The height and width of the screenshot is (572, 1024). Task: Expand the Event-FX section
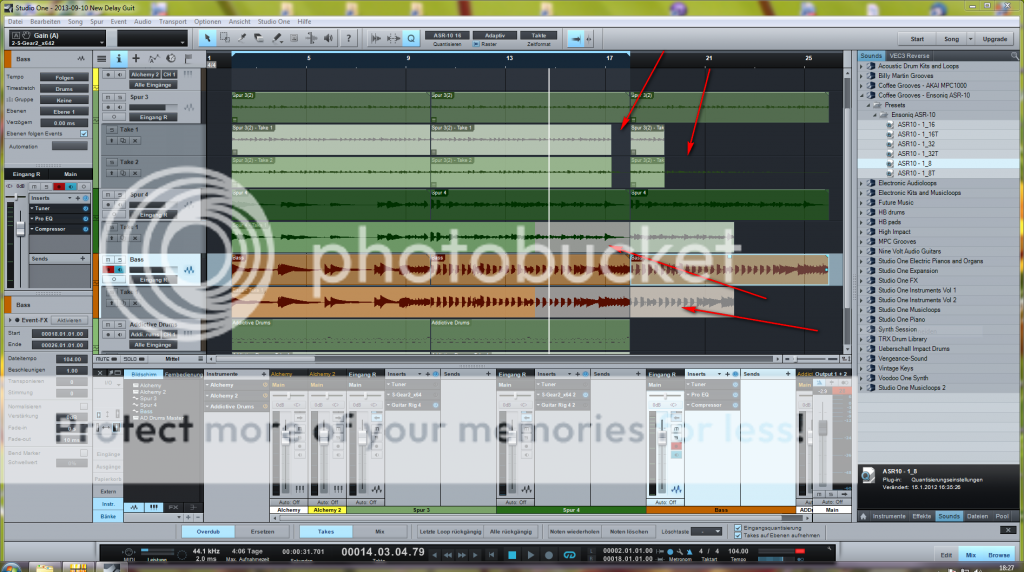pos(10,321)
